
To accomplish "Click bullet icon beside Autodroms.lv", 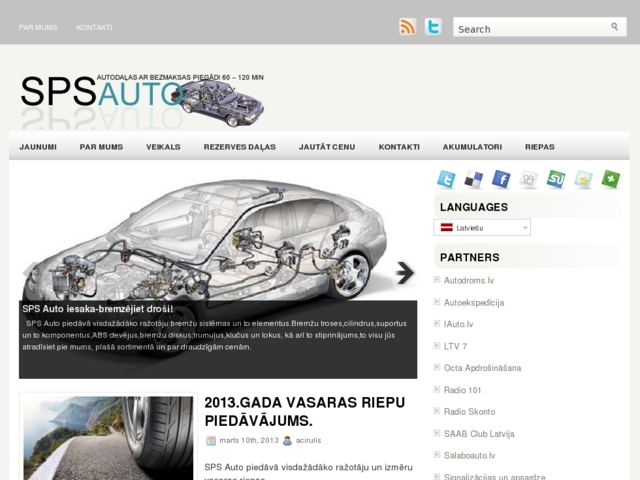I will pos(437,280).
